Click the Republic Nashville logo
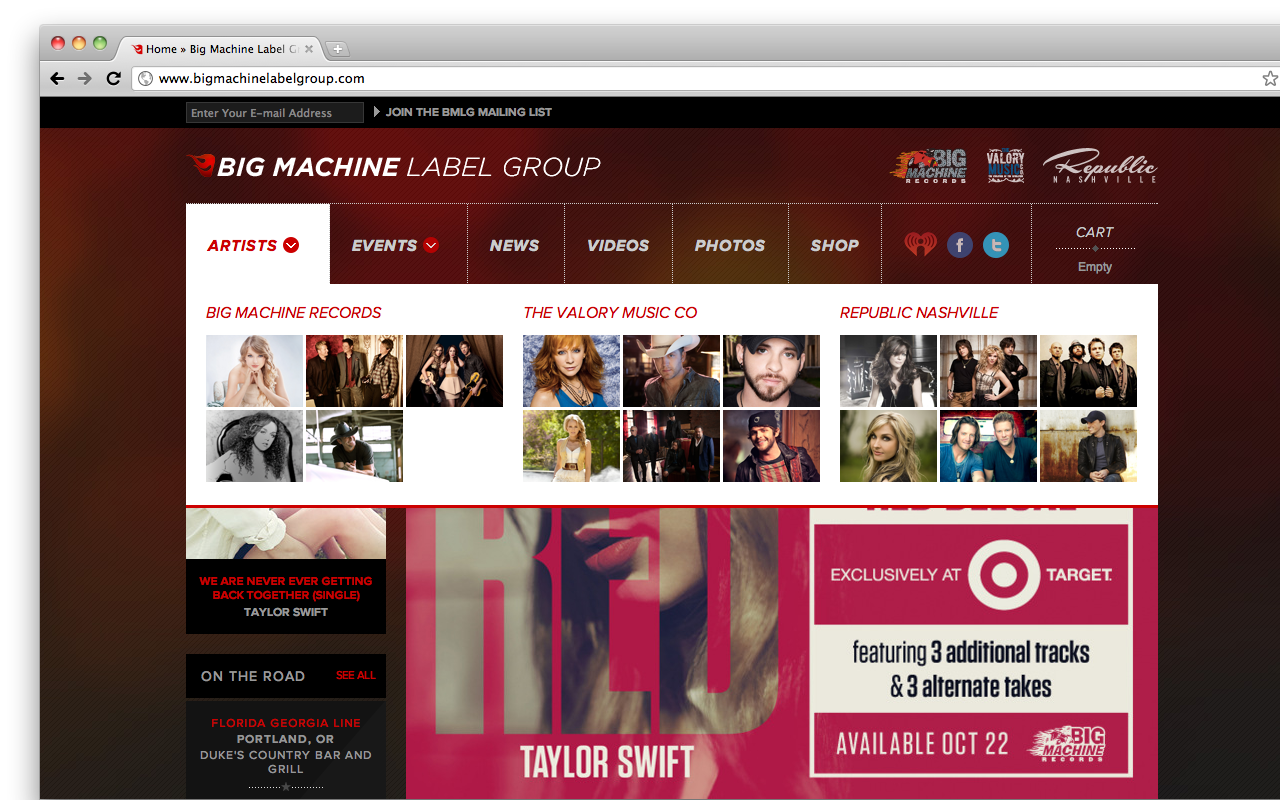The width and height of the screenshot is (1280, 800). coord(1100,166)
